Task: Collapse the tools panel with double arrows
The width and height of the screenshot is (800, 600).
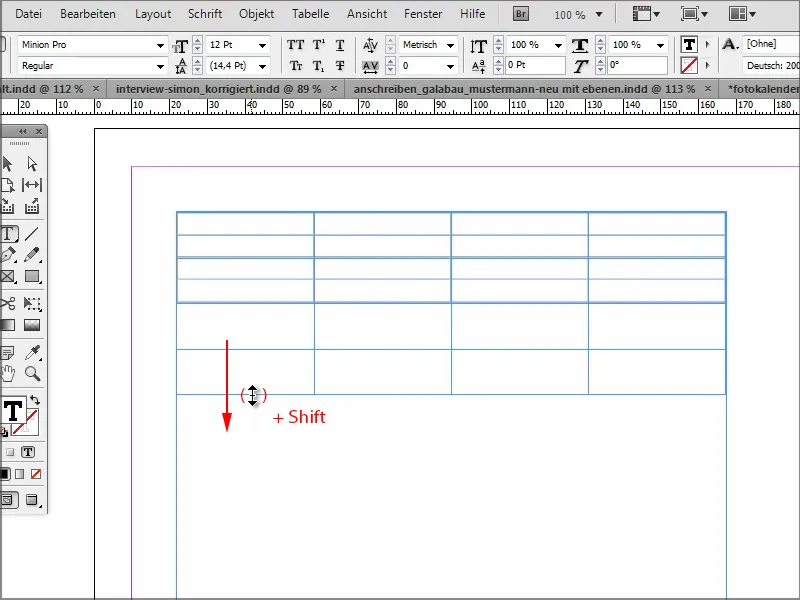Action: tap(22, 132)
